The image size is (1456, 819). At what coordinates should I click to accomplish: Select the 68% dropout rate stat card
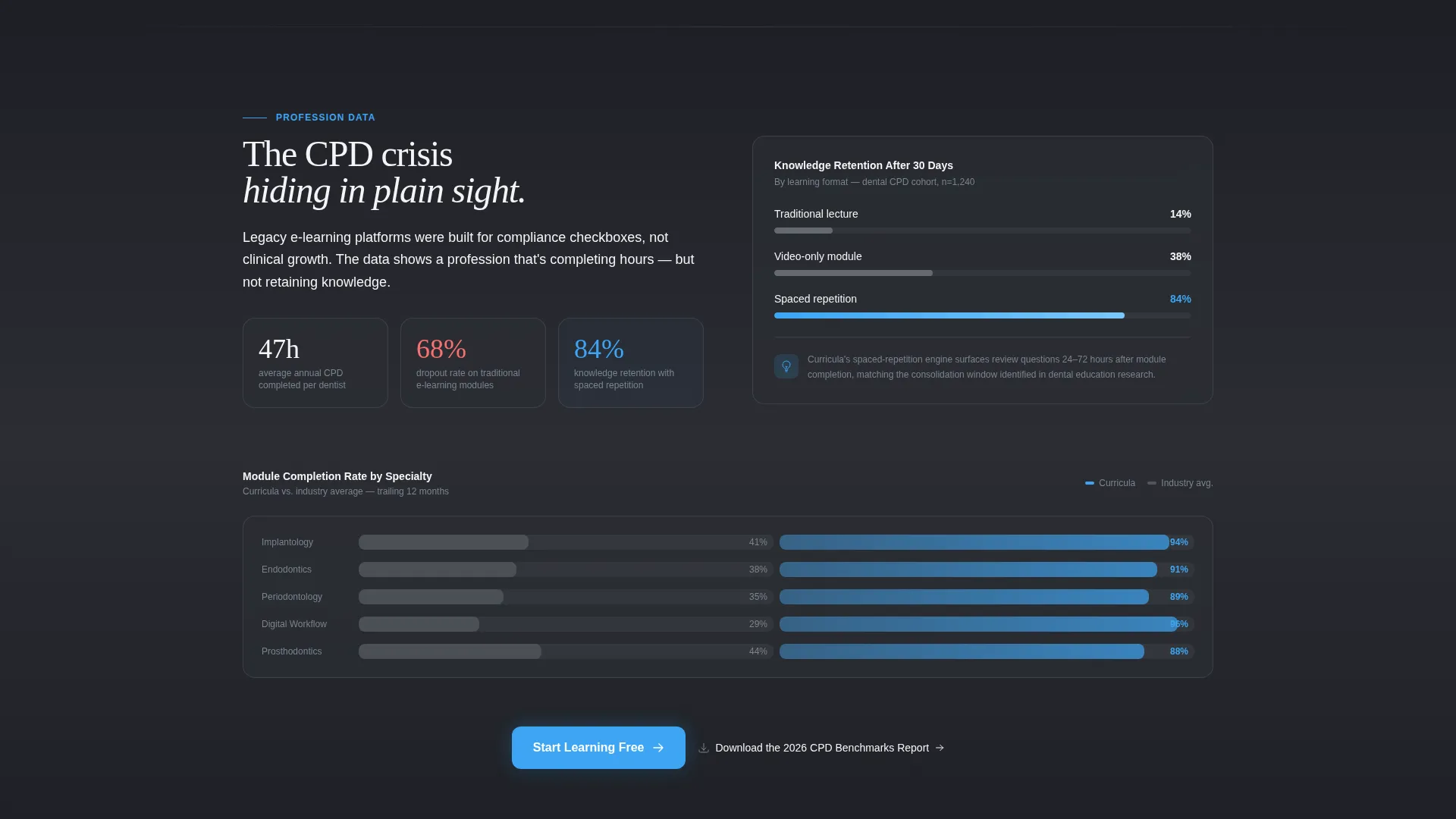[x=473, y=362]
